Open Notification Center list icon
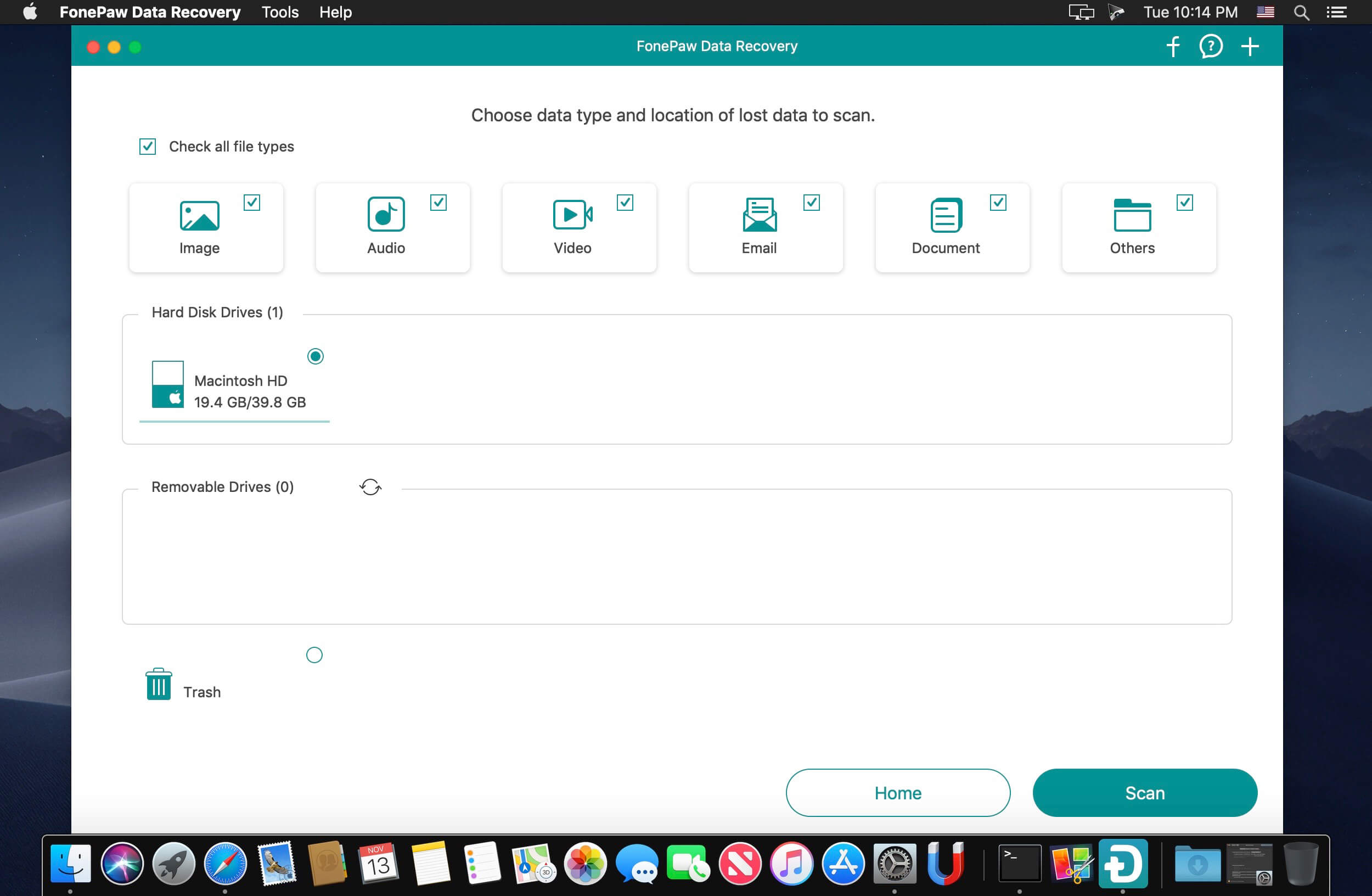The width and height of the screenshot is (1372, 896). pos(1336,12)
